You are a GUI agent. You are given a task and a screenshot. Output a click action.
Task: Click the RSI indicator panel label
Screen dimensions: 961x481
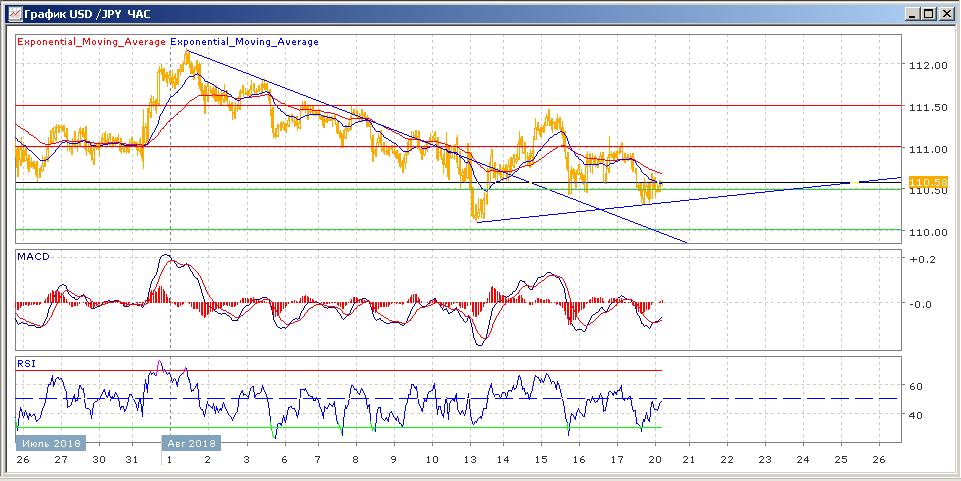[26, 364]
